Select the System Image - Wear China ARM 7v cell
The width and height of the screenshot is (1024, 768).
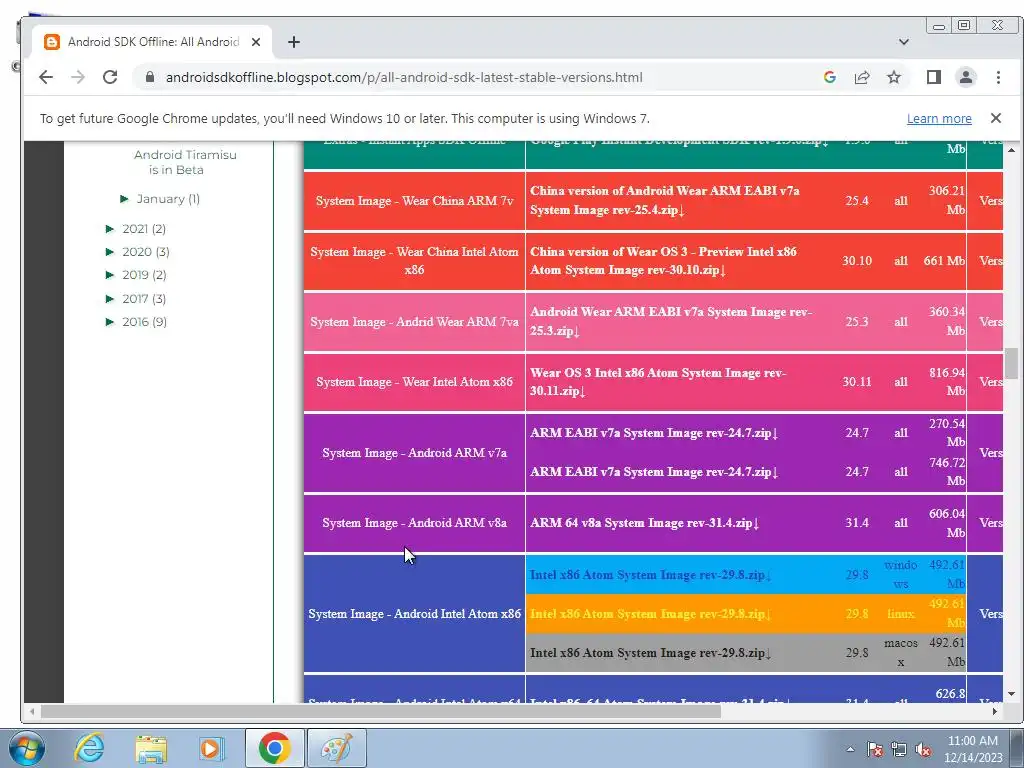[x=415, y=200]
